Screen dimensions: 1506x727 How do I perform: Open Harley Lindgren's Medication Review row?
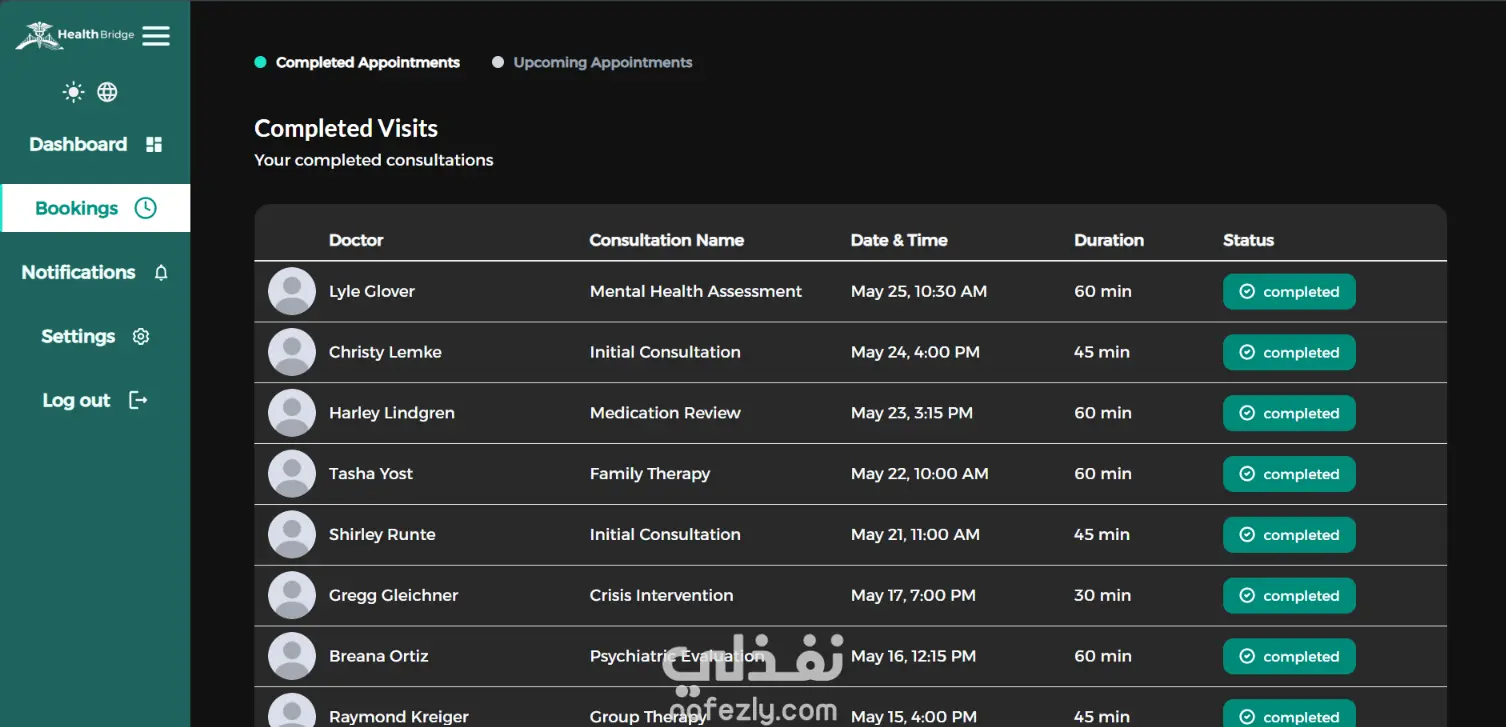pyautogui.click(x=850, y=413)
